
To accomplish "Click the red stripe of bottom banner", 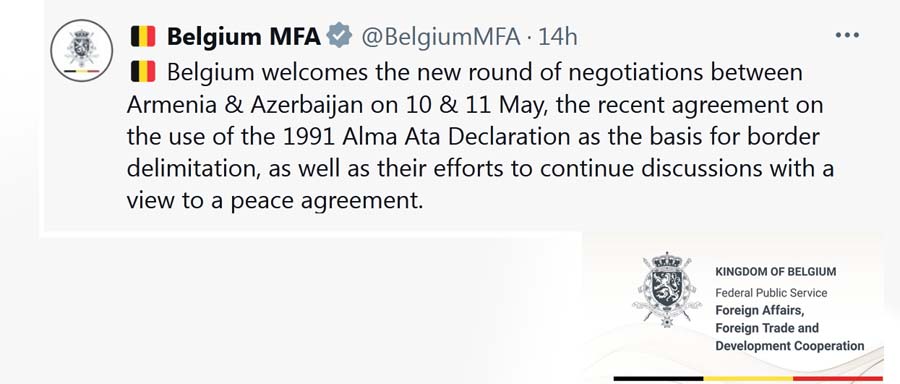I will tap(838, 379).
